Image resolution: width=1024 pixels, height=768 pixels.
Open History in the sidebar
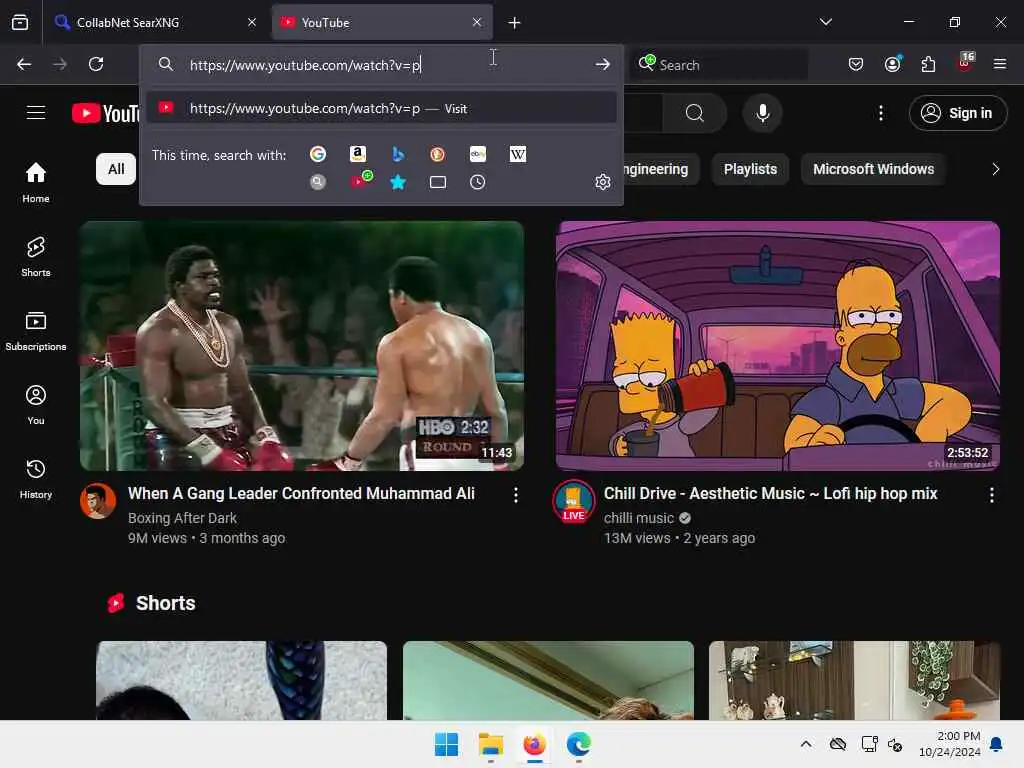pyautogui.click(x=36, y=479)
